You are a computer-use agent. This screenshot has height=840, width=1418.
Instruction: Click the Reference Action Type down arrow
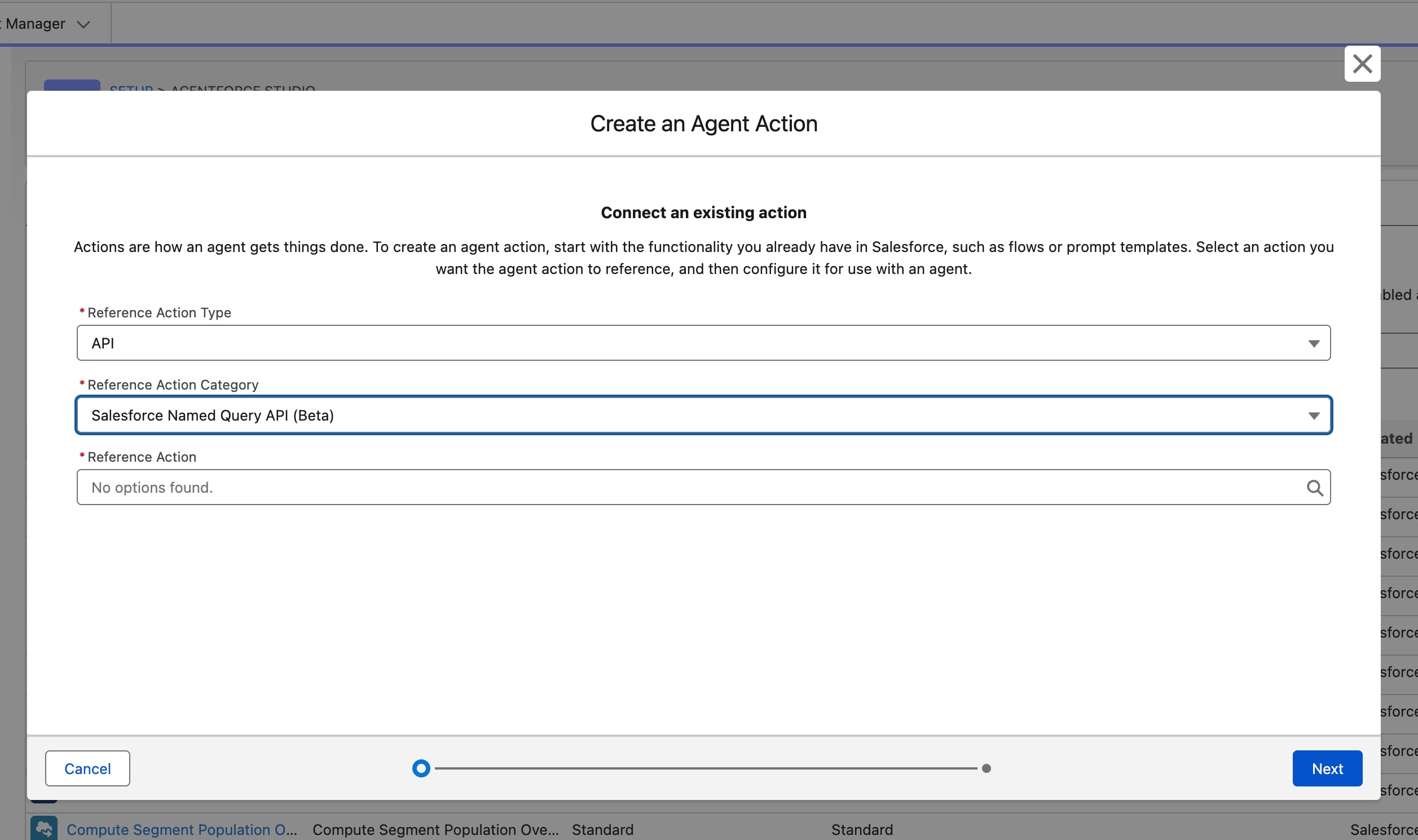pos(1314,343)
